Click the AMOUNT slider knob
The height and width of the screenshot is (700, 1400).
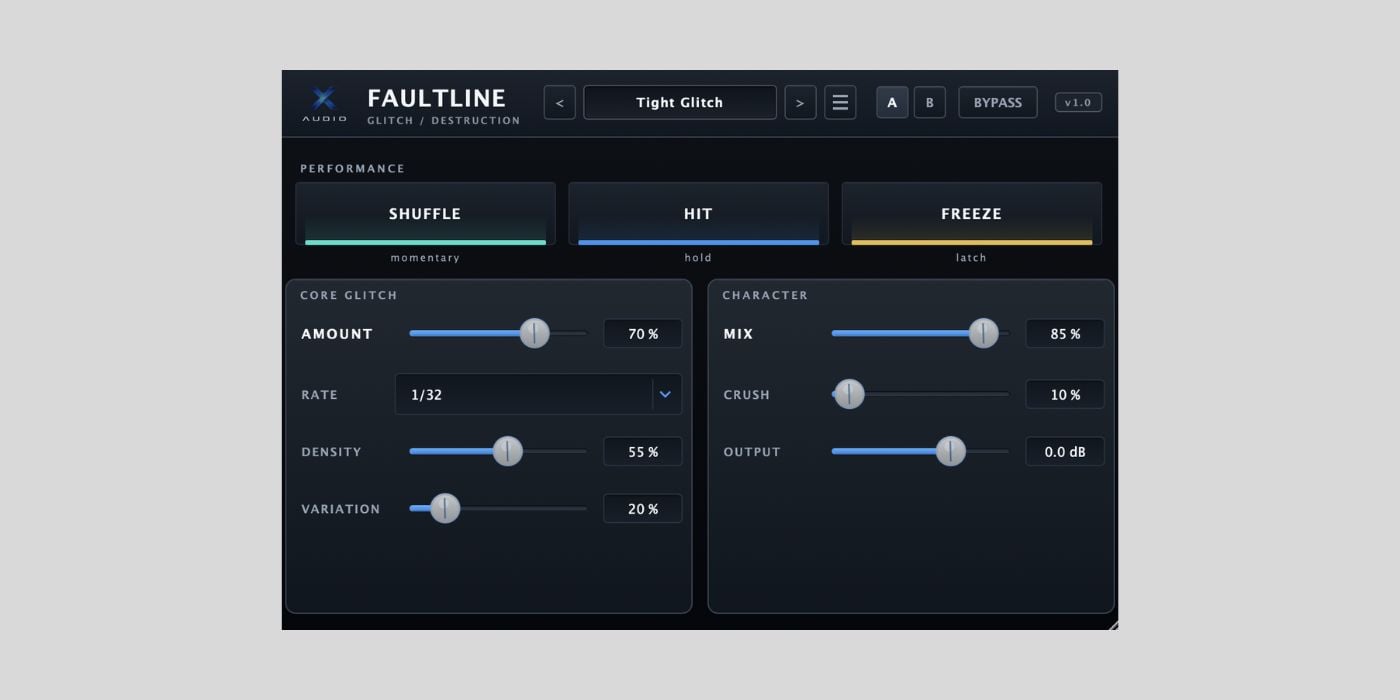(x=535, y=333)
